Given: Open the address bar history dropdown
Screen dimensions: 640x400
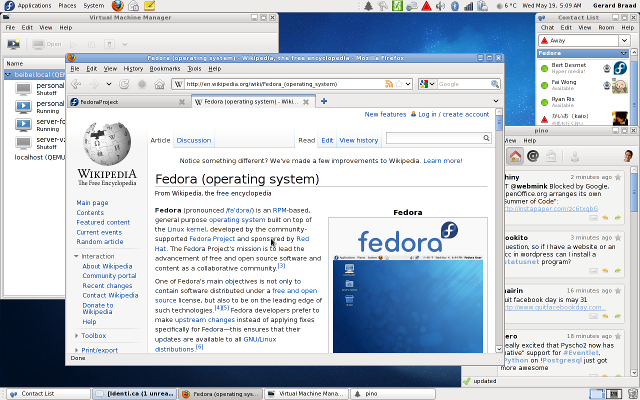Looking at the screenshot, I should tap(408, 84).
